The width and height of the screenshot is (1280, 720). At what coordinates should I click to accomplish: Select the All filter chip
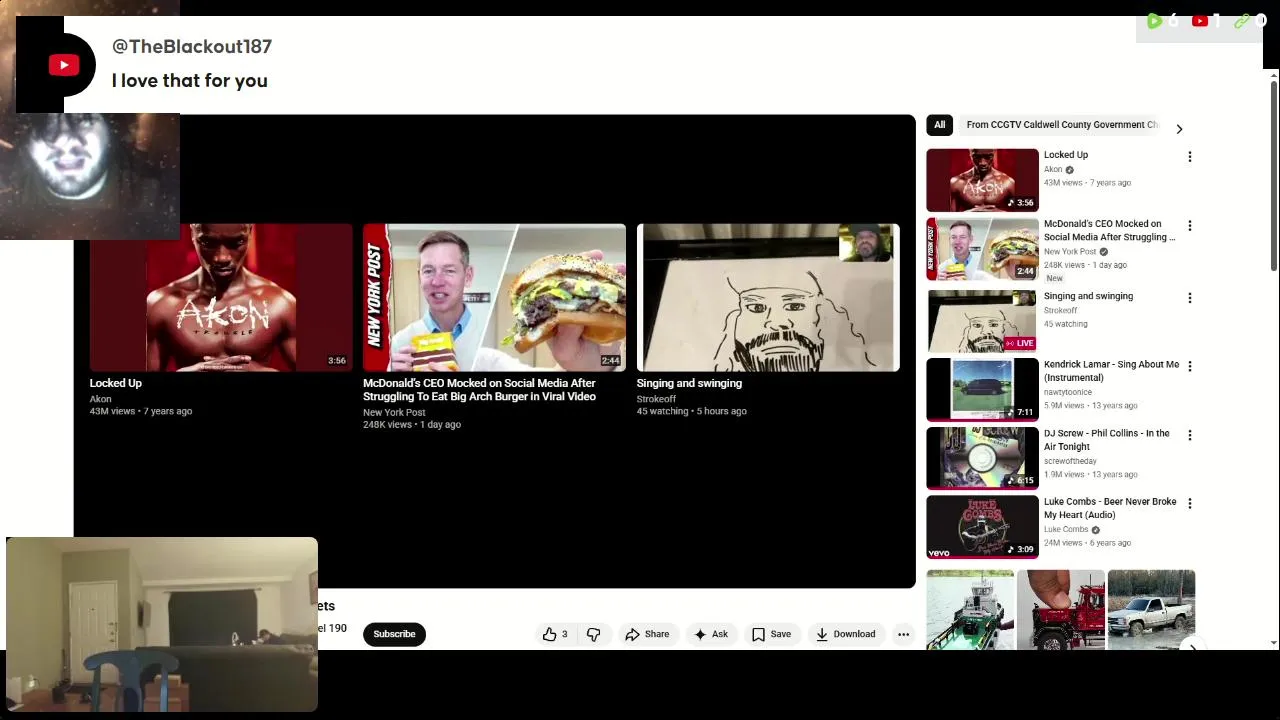click(x=939, y=125)
